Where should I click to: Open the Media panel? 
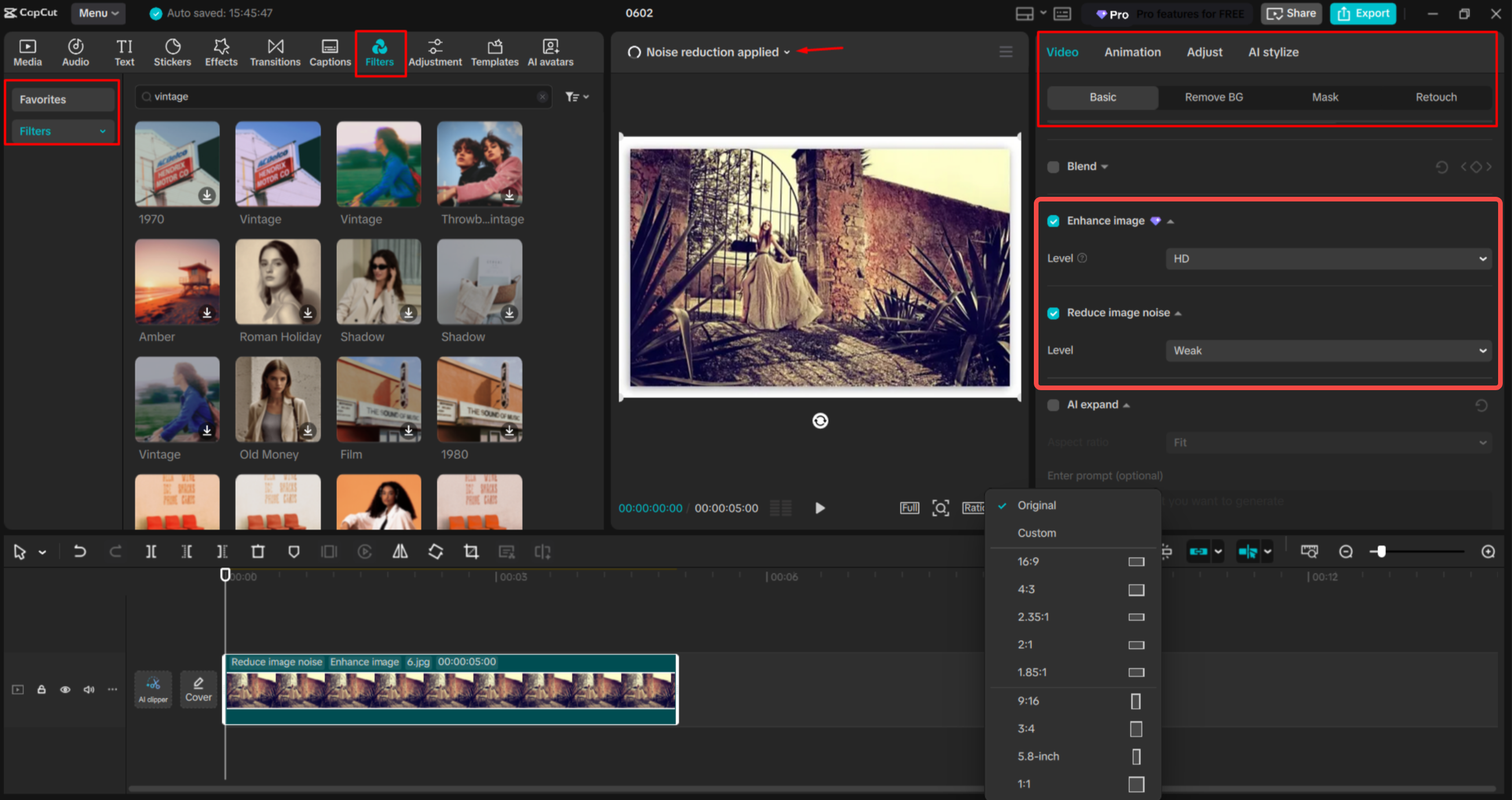[27, 52]
